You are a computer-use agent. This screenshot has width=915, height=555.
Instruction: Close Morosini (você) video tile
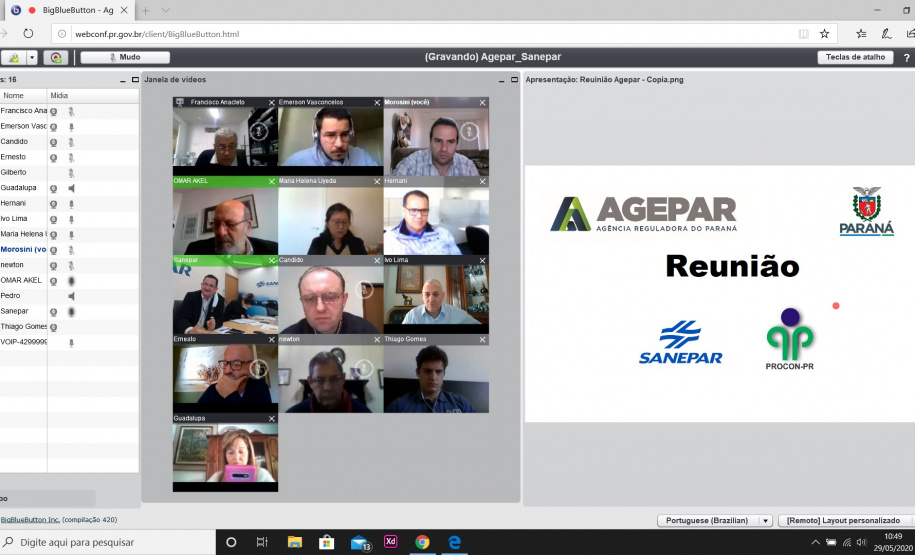(x=483, y=103)
